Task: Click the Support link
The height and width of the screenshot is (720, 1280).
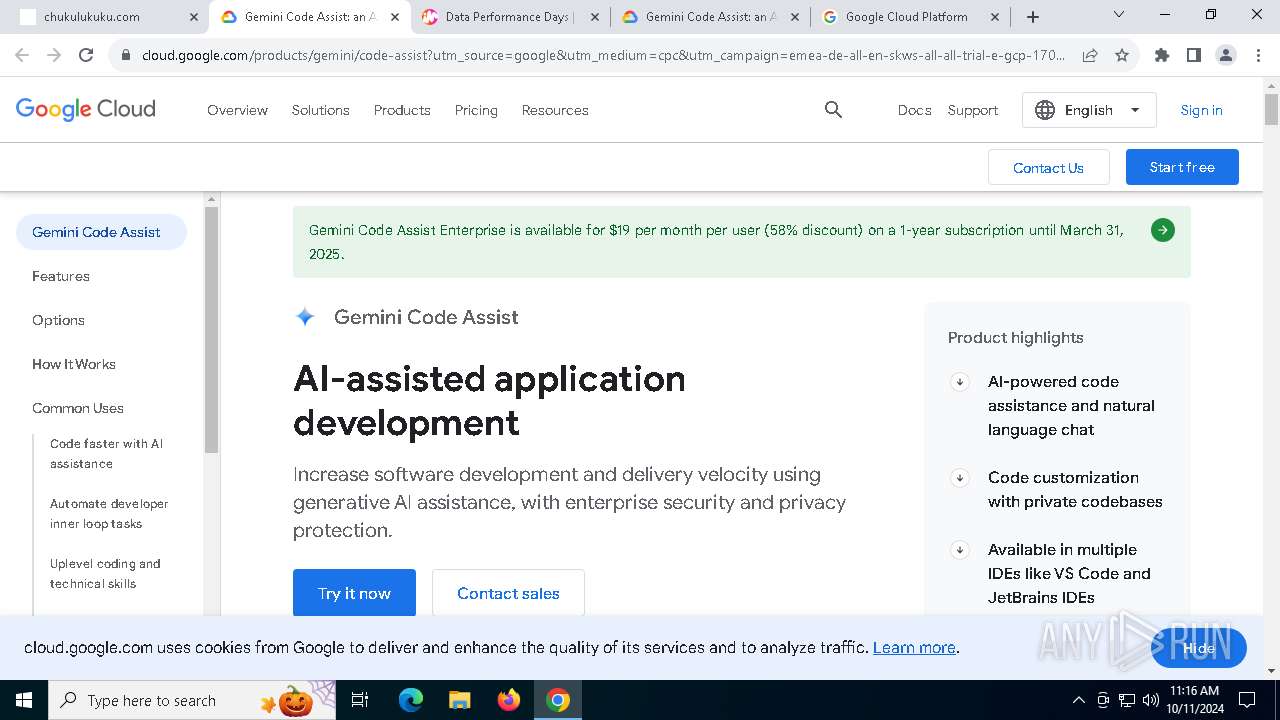Action: pyautogui.click(x=973, y=110)
